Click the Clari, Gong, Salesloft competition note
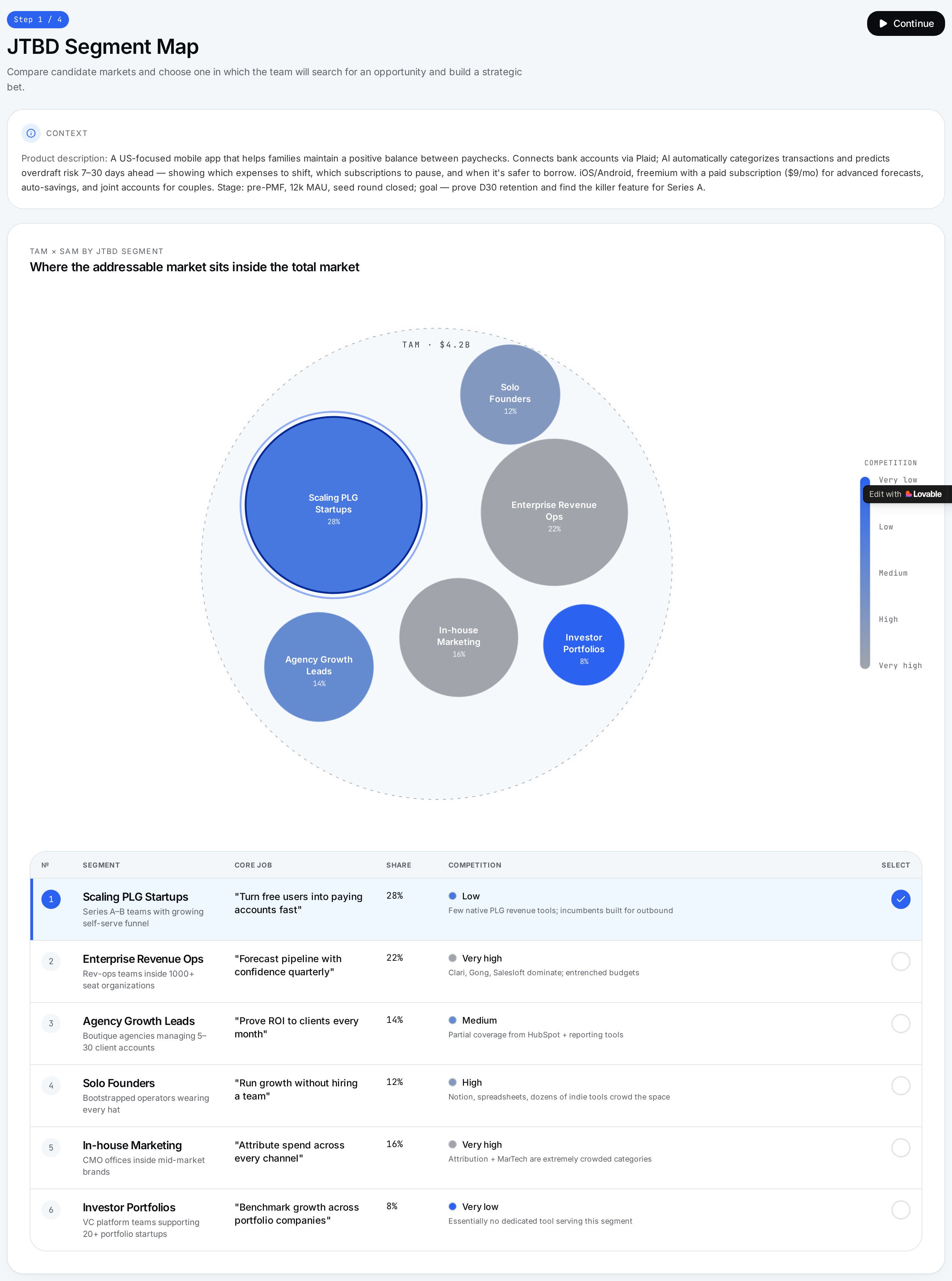 pyautogui.click(x=543, y=972)
